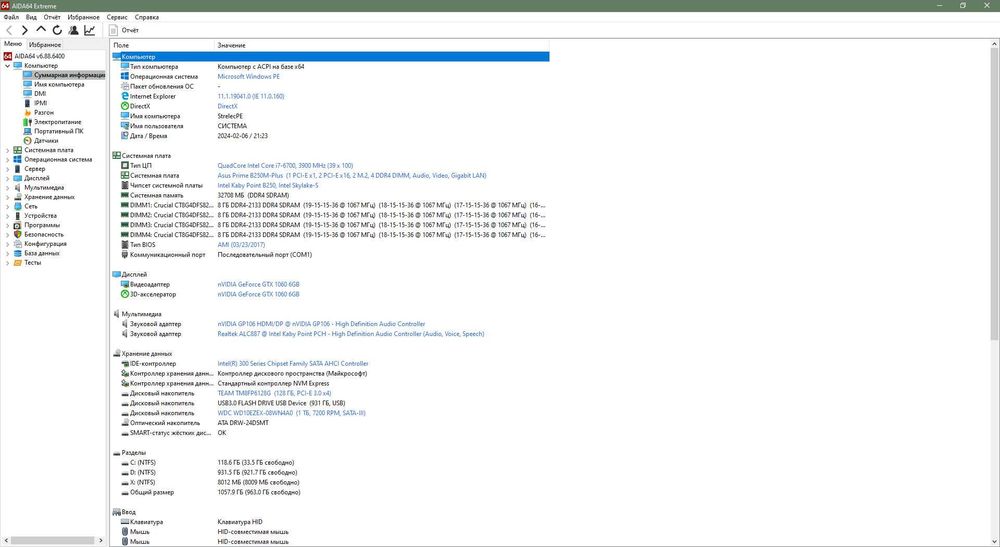Click the Refresh toolbar icon
1000x547 pixels.
[x=57, y=30]
